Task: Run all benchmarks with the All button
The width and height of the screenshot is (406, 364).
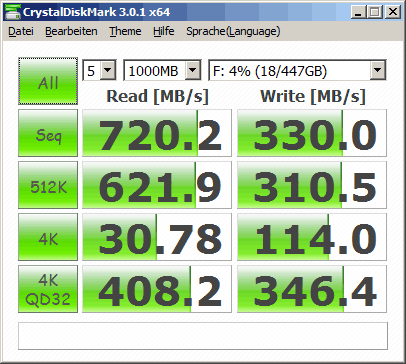Action: pyautogui.click(x=48, y=81)
